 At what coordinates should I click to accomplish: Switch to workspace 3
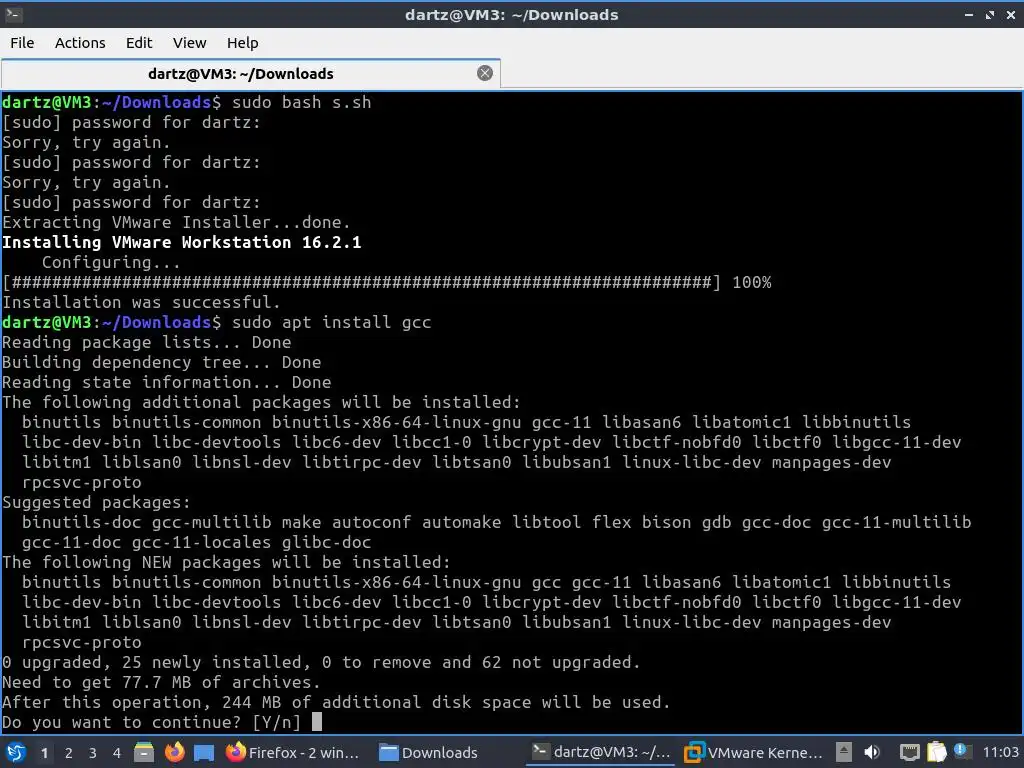pos(93,753)
